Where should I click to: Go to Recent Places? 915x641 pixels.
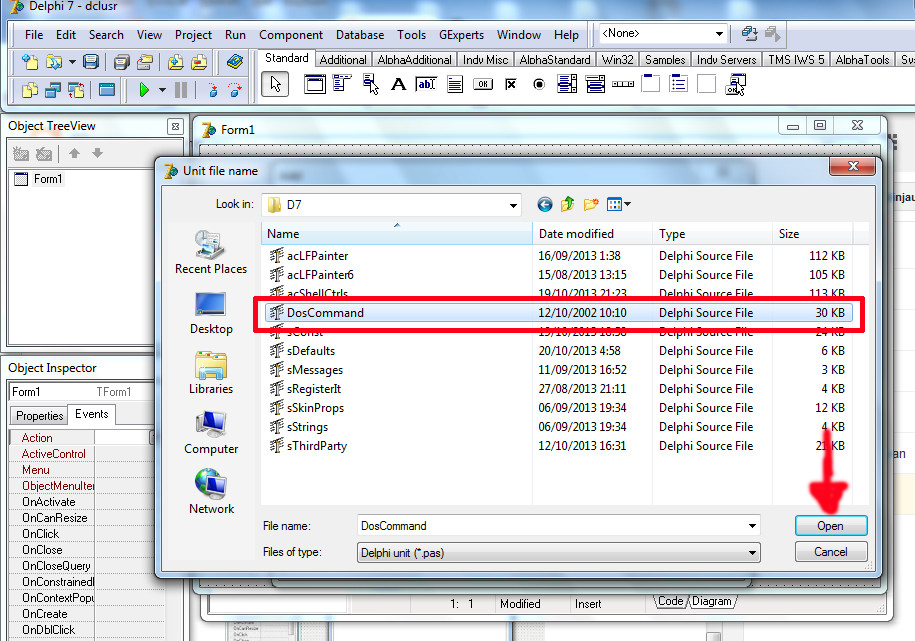pos(211,252)
